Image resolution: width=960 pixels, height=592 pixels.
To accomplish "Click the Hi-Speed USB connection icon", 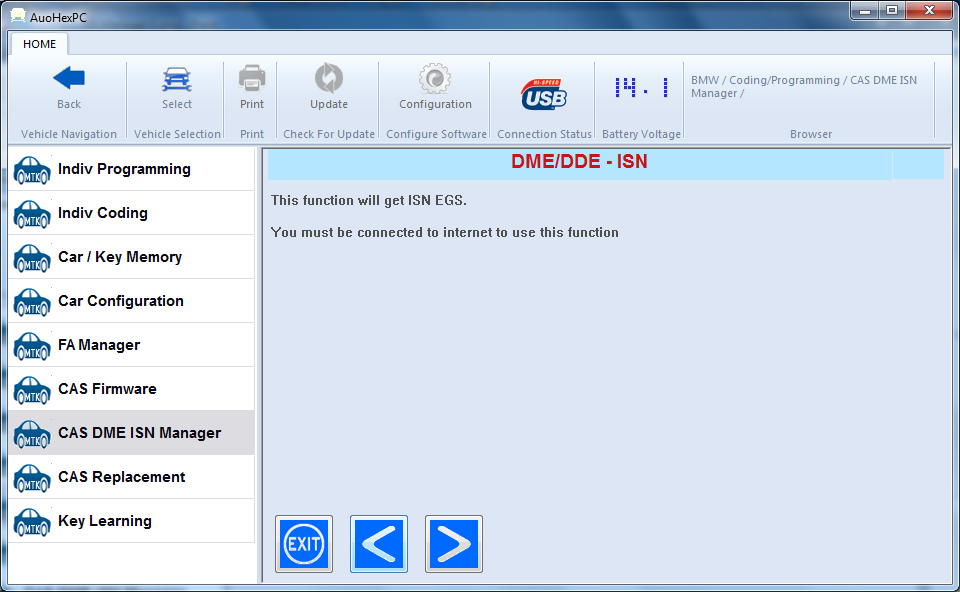I will point(544,95).
